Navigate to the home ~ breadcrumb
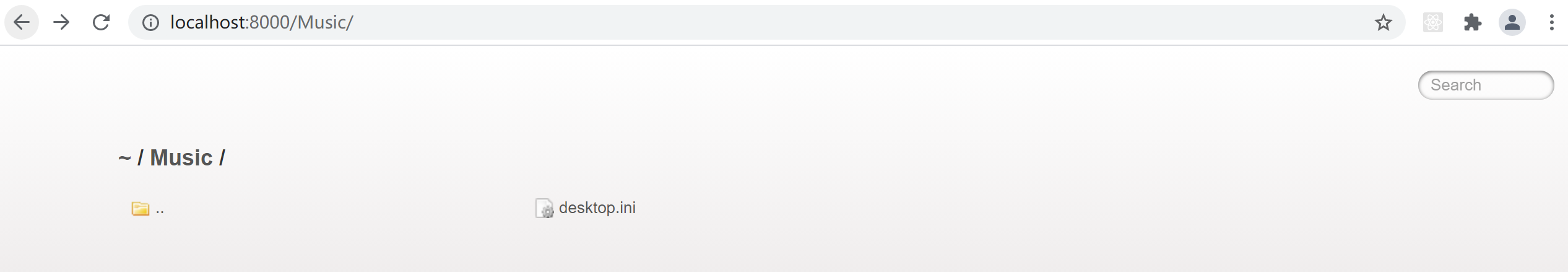 point(124,159)
